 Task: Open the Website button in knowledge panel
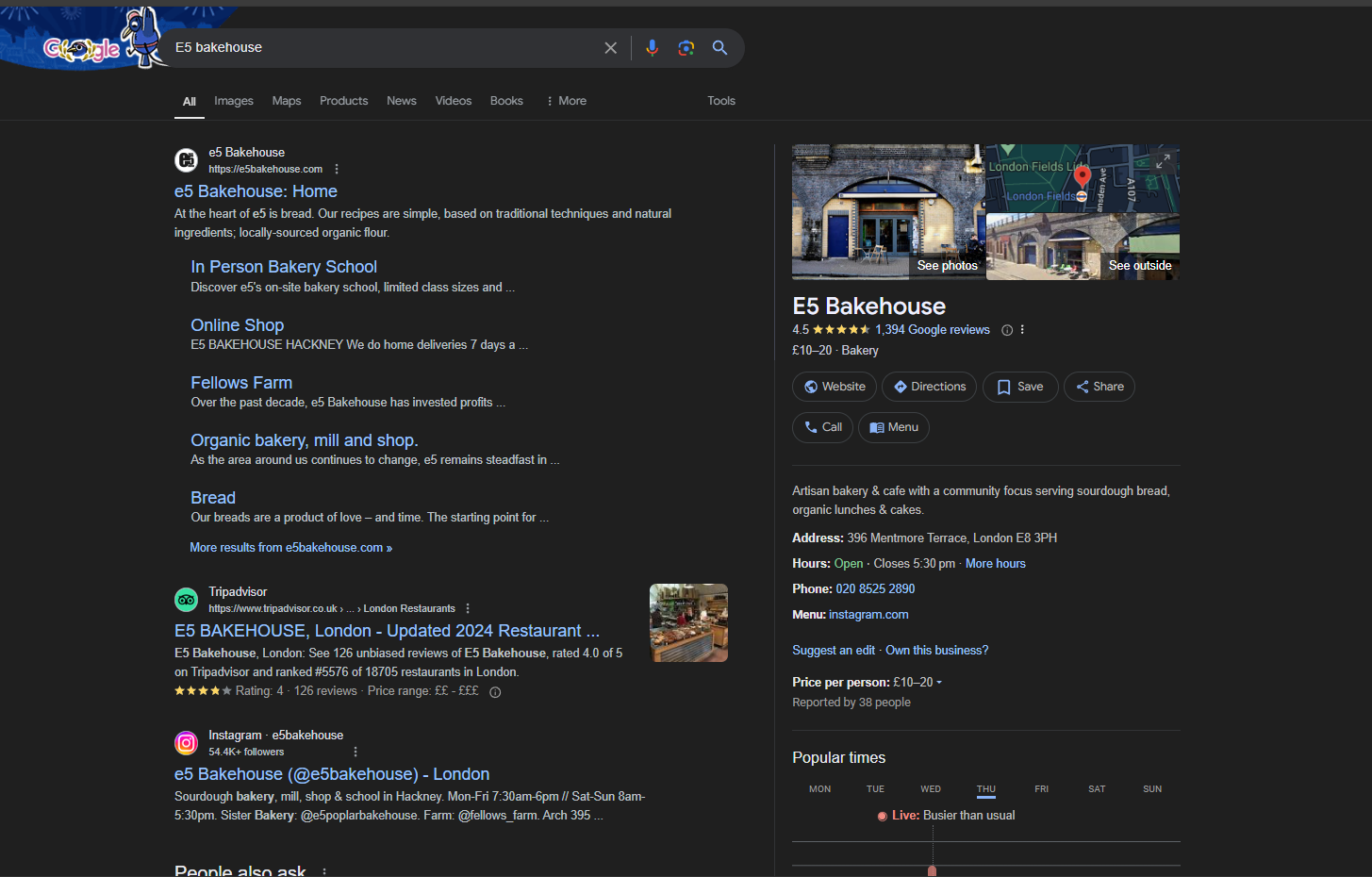click(x=835, y=387)
